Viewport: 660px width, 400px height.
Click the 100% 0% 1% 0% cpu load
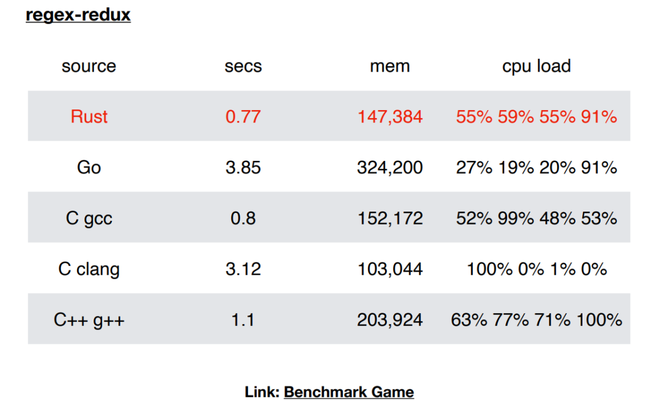[537, 269]
